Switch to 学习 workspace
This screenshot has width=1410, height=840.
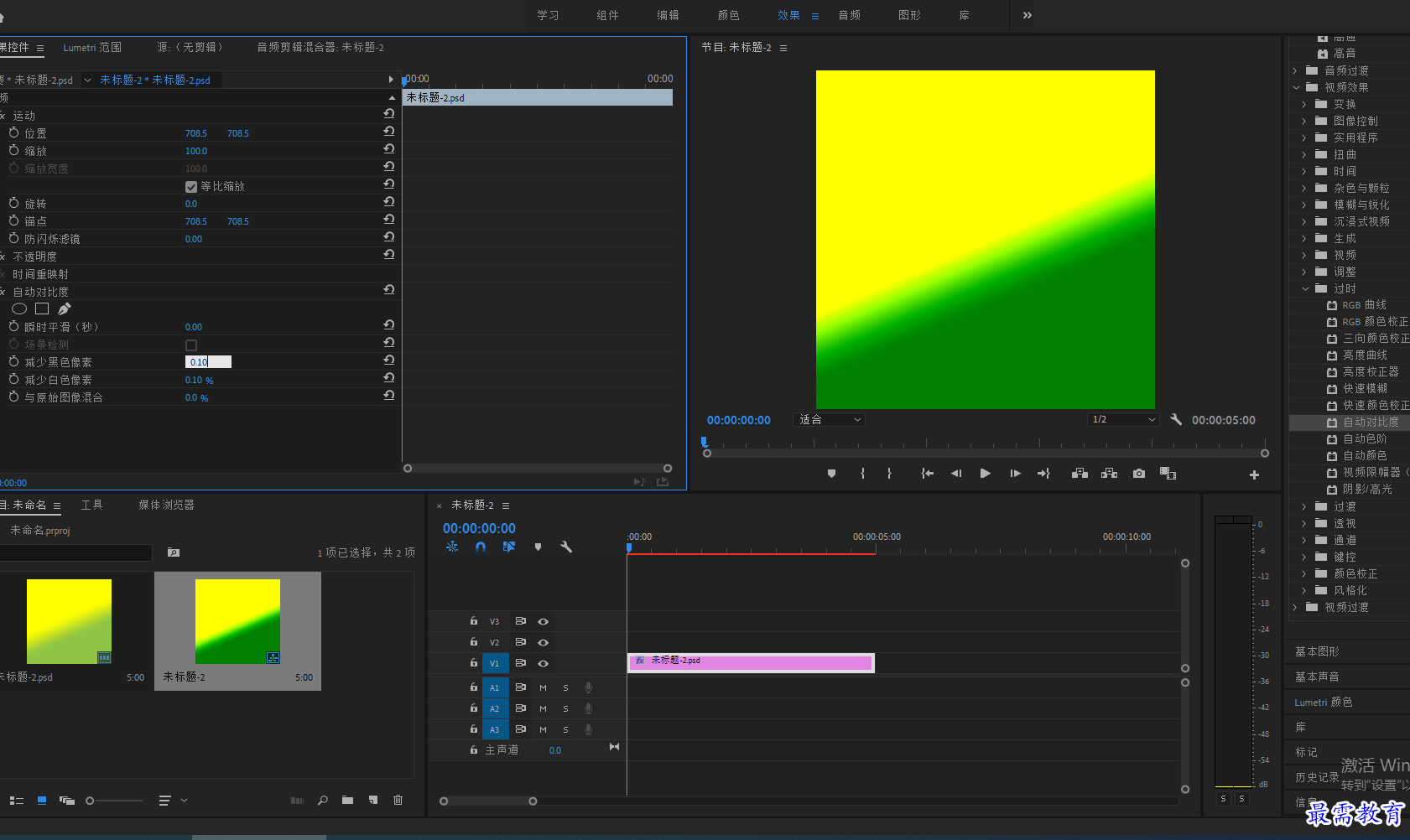[548, 15]
